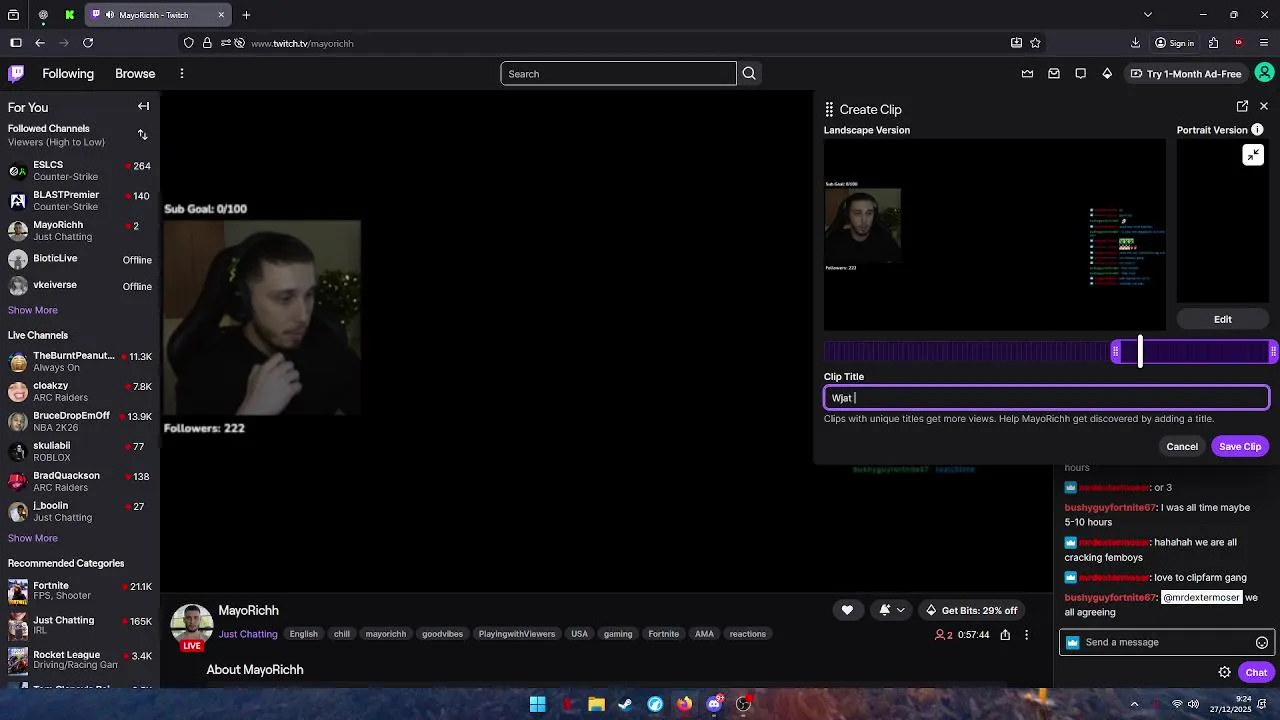The width and height of the screenshot is (1280, 720).
Task: Open BLASTPremier channel in sidebar
Action: click(80, 200)
